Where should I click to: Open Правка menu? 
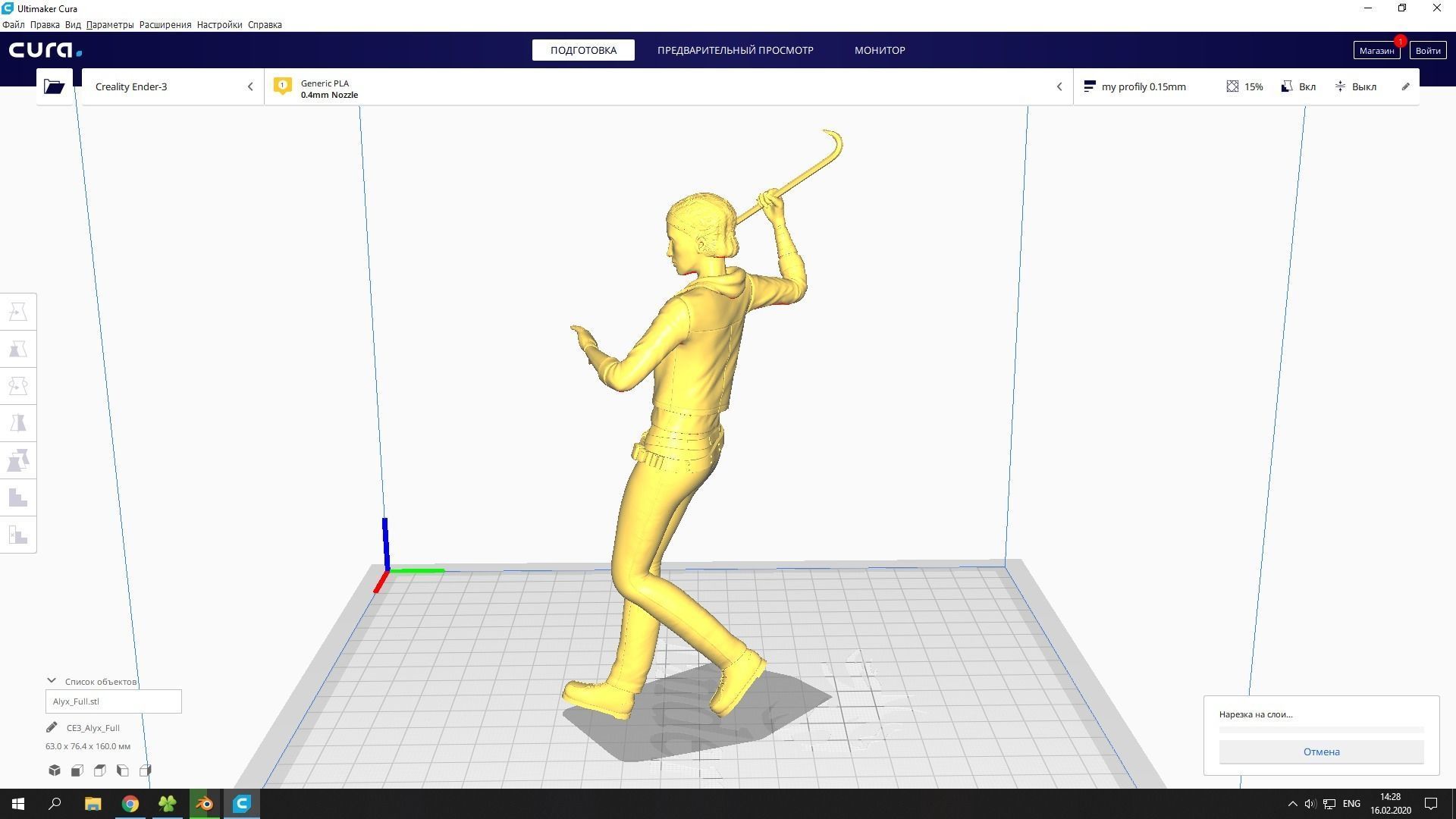tap(45, 25)
